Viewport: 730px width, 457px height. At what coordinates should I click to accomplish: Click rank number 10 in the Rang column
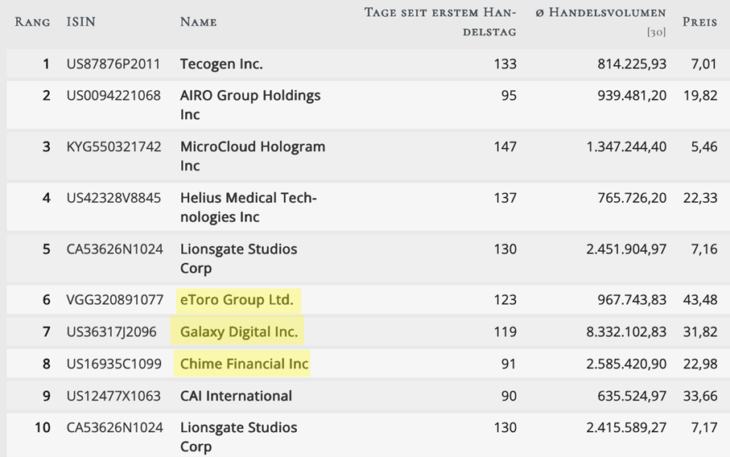point(42,427)
